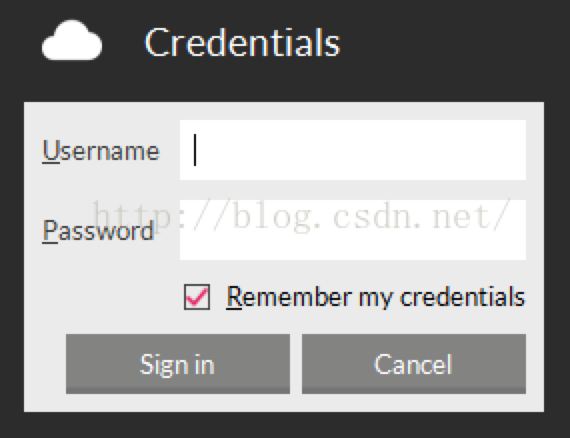This screenshot has height=438, width=570.
Task: Click the blog.csdn.net watermark text
Action: point(301,216)
